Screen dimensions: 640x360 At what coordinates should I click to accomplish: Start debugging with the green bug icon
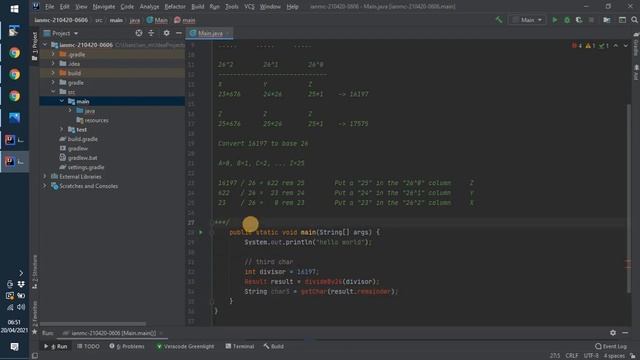click(x=567, y=20)
